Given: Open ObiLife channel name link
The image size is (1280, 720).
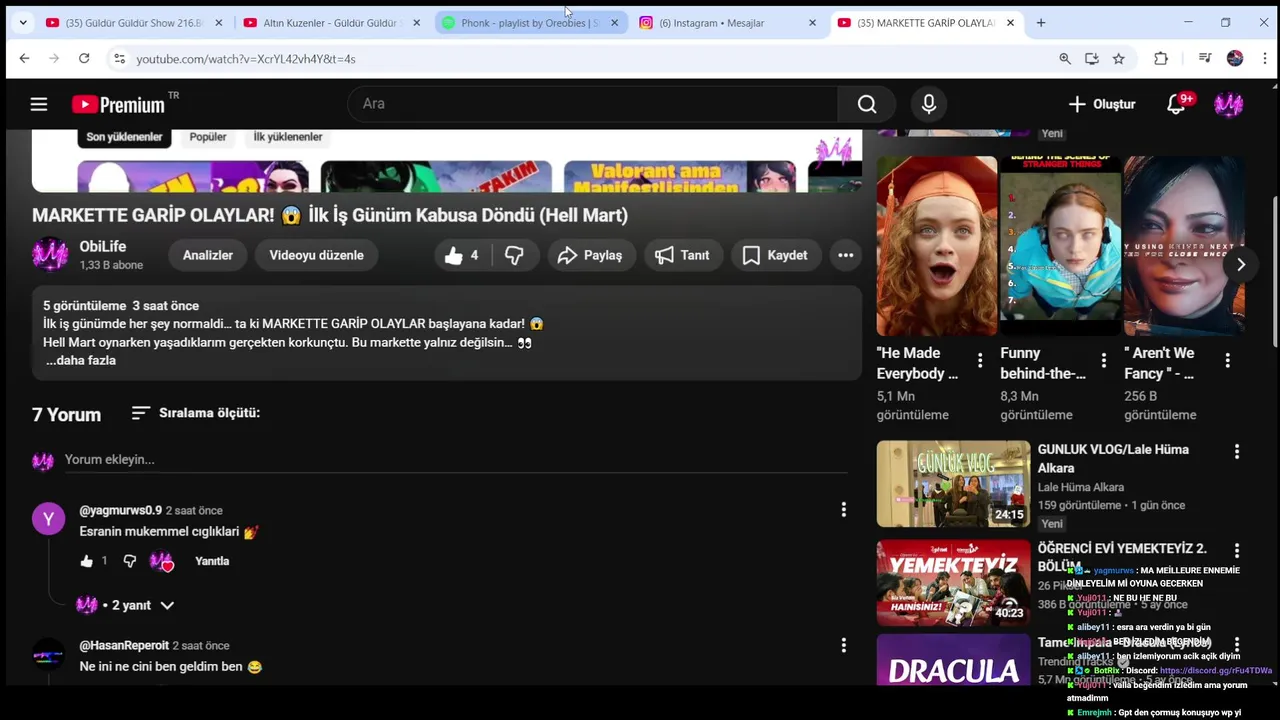Looking at the screenshot, I should point(103,246).
